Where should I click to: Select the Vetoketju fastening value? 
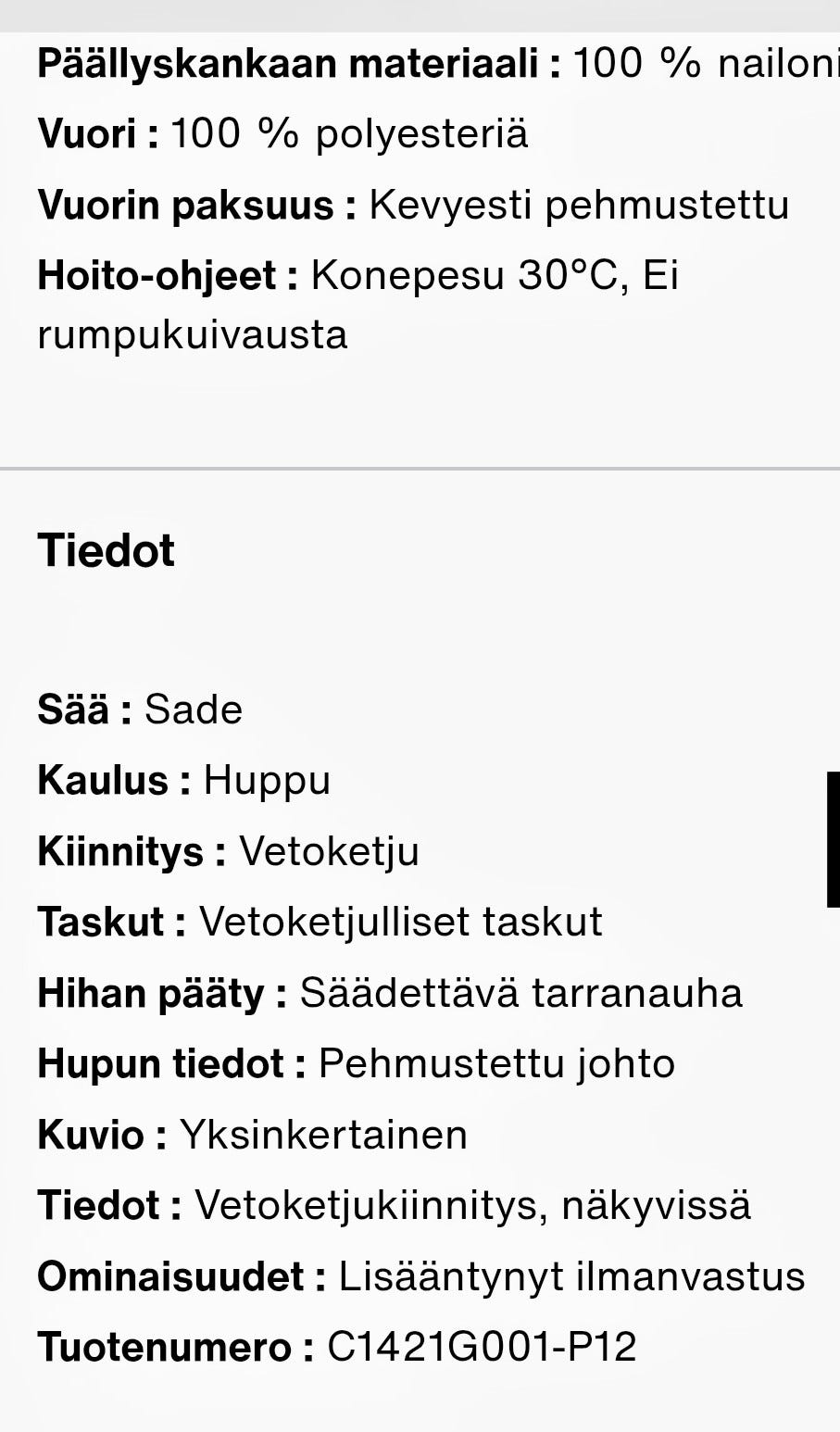(x=329, y=851)
